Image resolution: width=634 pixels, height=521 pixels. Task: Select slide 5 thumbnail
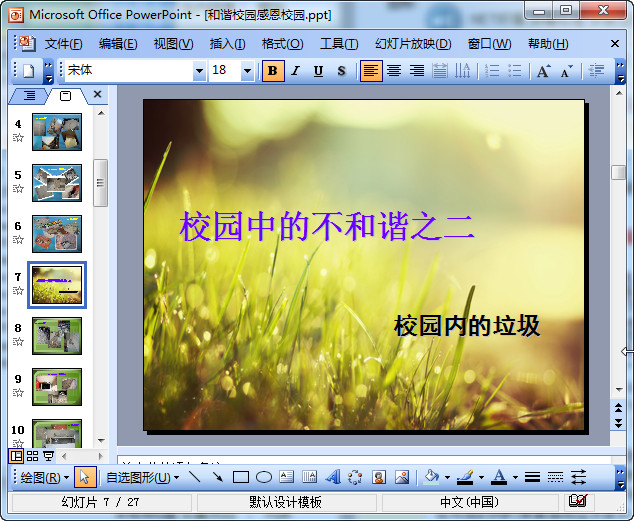click(57, 183)
